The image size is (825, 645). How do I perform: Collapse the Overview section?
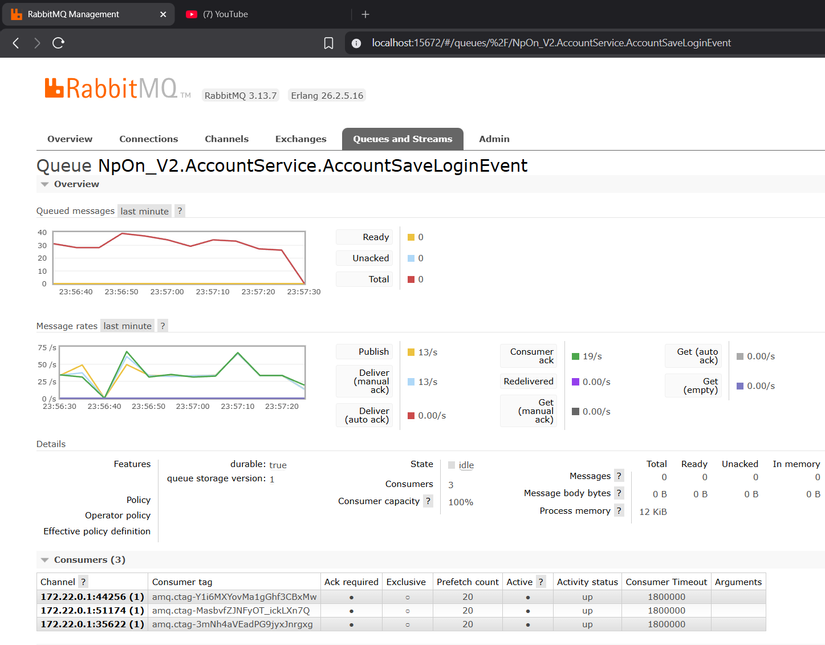coord(45,184)
